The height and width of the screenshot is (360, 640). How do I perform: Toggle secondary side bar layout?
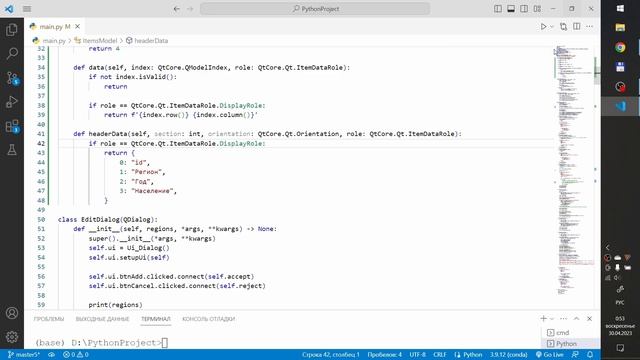point(524,9)
